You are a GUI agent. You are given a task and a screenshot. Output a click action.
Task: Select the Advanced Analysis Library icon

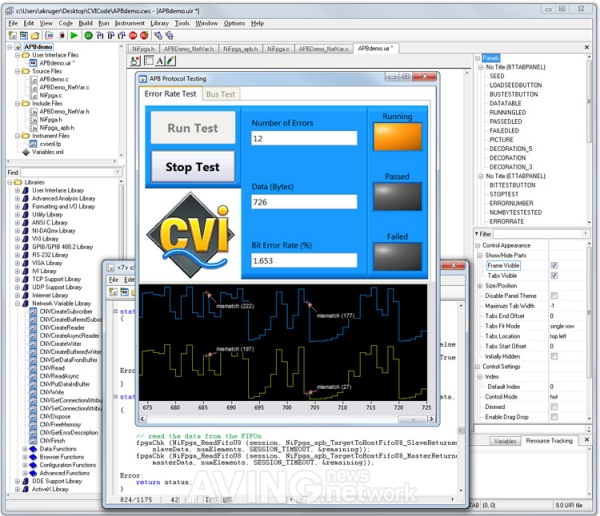[26, 198]
